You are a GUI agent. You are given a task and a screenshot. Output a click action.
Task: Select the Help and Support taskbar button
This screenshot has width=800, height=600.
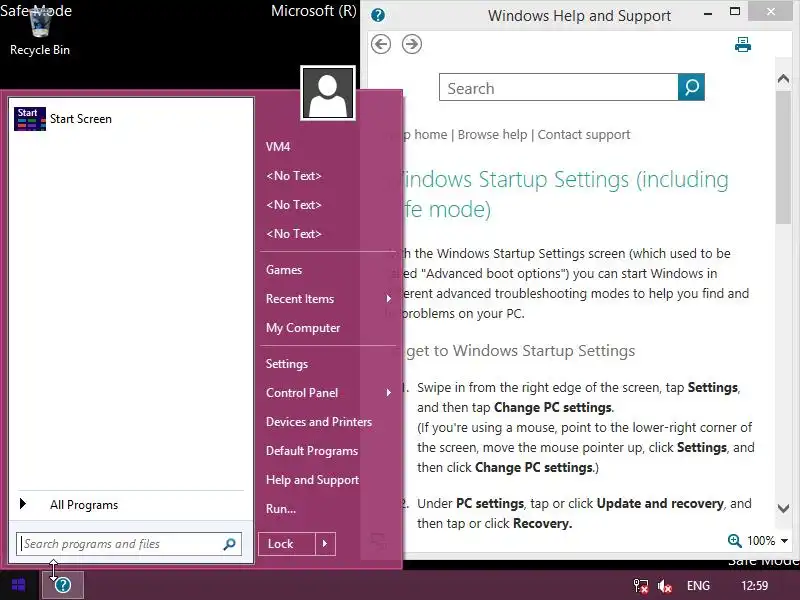tap(63, 585)
